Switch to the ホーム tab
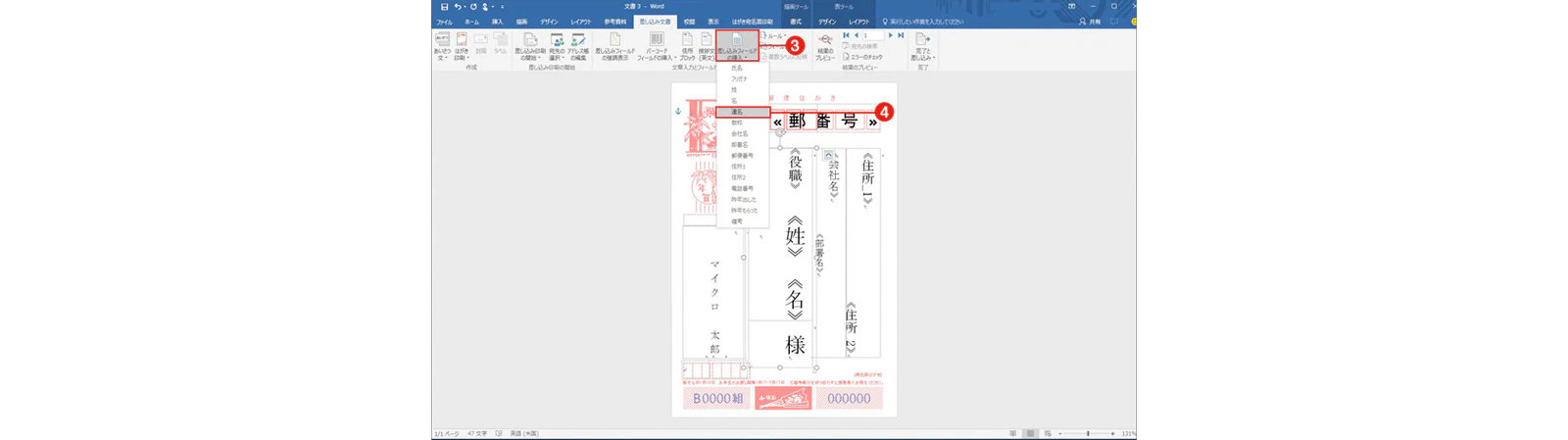This screenshot has width=1568, height=440. [x=471, y=22]
